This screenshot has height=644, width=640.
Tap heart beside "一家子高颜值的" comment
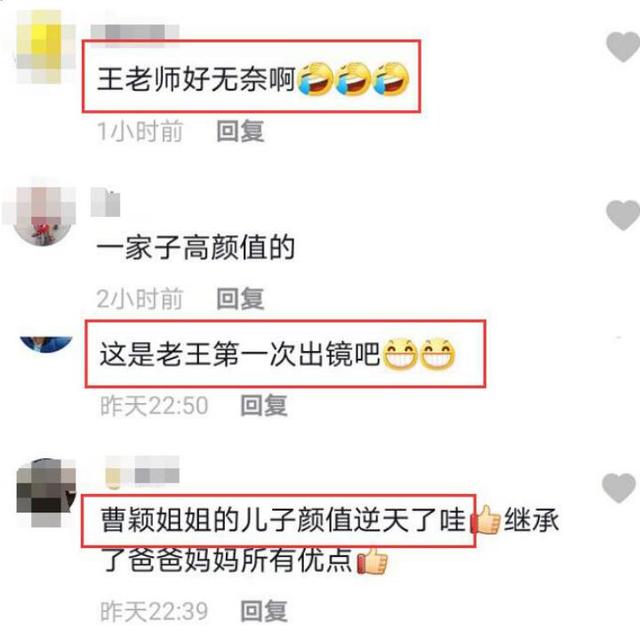click(623, 215)
